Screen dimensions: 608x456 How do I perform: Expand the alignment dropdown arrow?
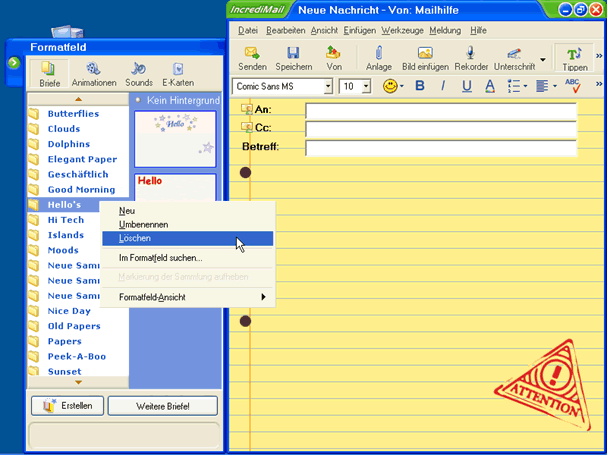(x=555, y=86)
